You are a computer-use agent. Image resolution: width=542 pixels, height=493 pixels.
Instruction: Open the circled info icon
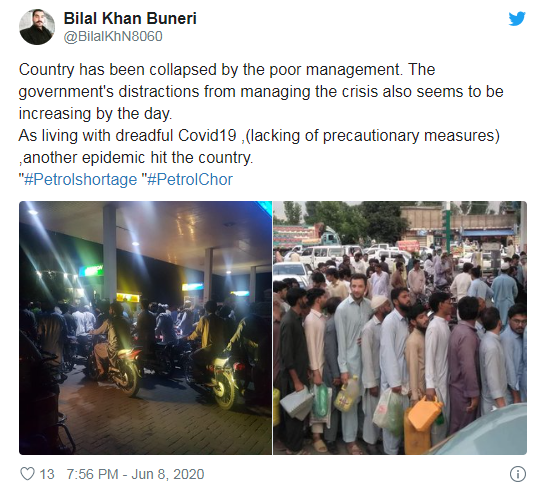point(518,474)
